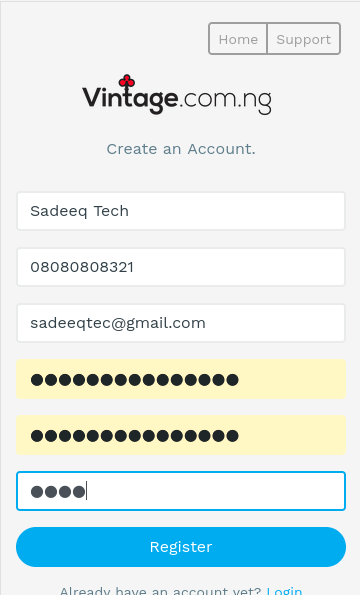Click the .com.ng part of the logo
The image size is (360, 595).
[225, 100]
